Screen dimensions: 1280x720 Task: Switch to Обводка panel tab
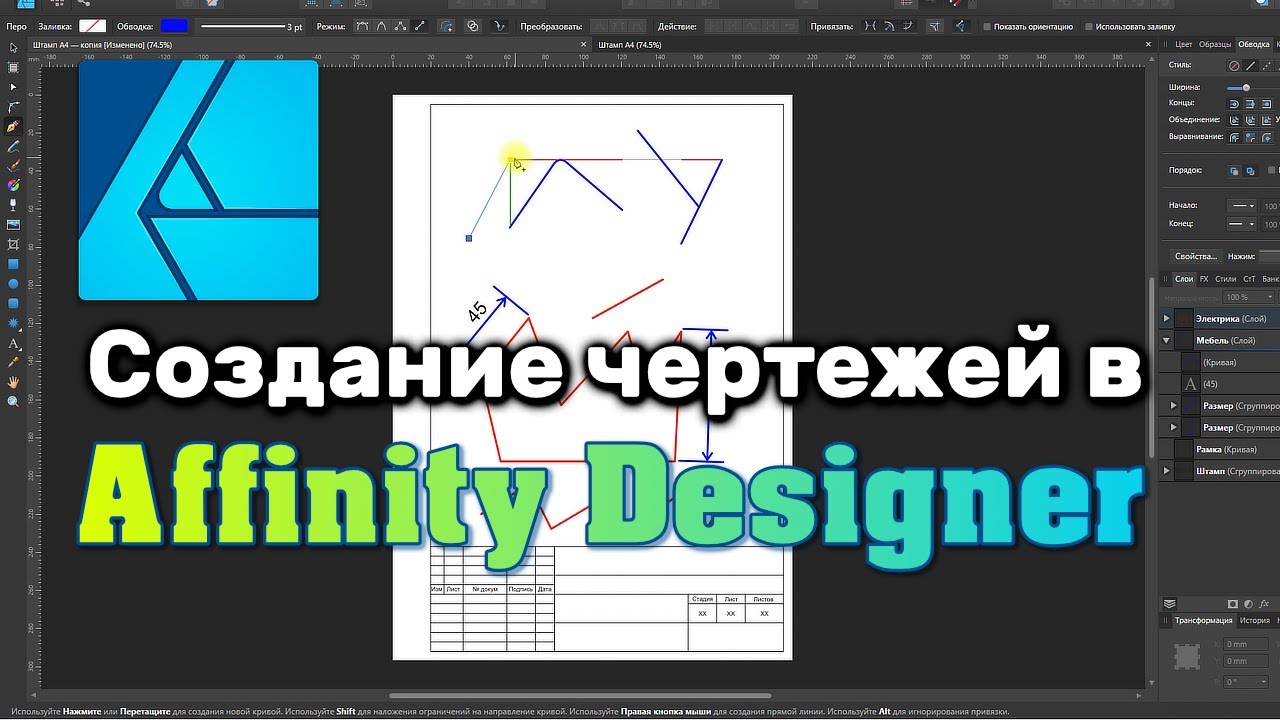1254,44
